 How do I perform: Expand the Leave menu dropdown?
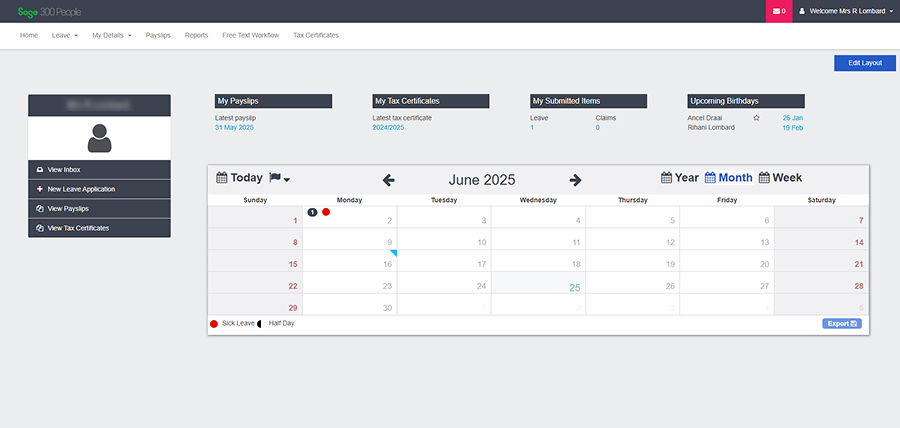pos(64,35)
